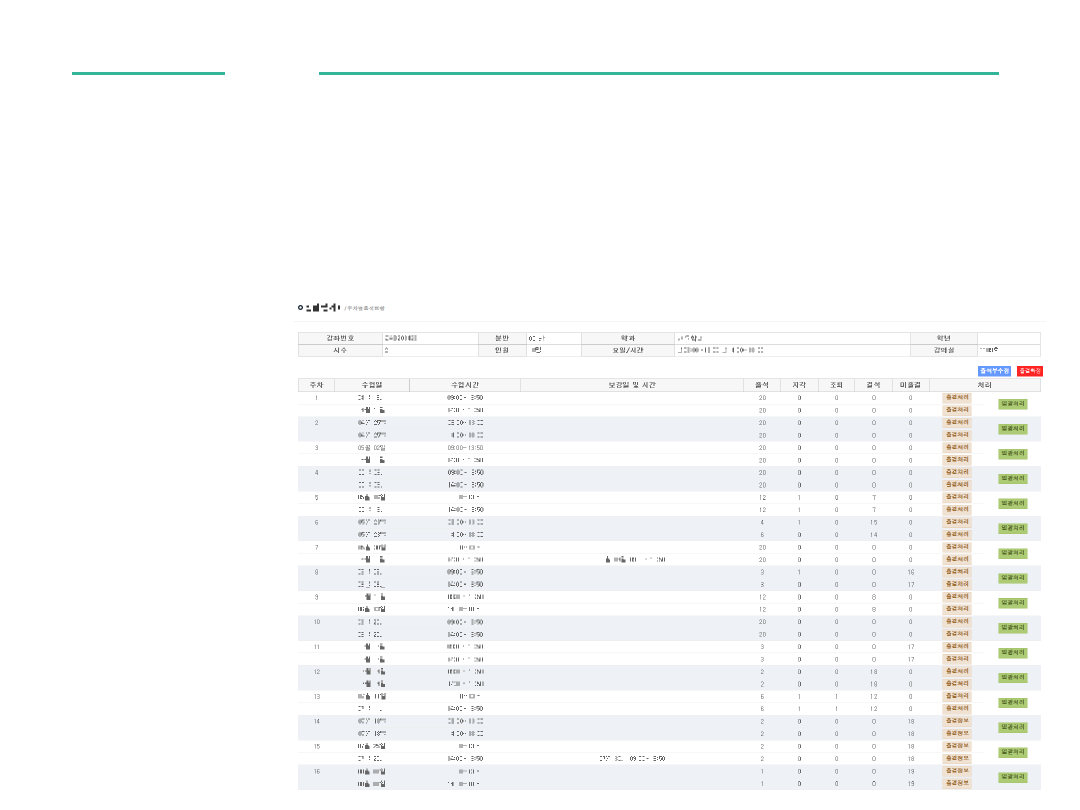Screen dimensions: 1080x810
Task: Click 출결처리 for week 5 first session
Action: click(956, 497)
